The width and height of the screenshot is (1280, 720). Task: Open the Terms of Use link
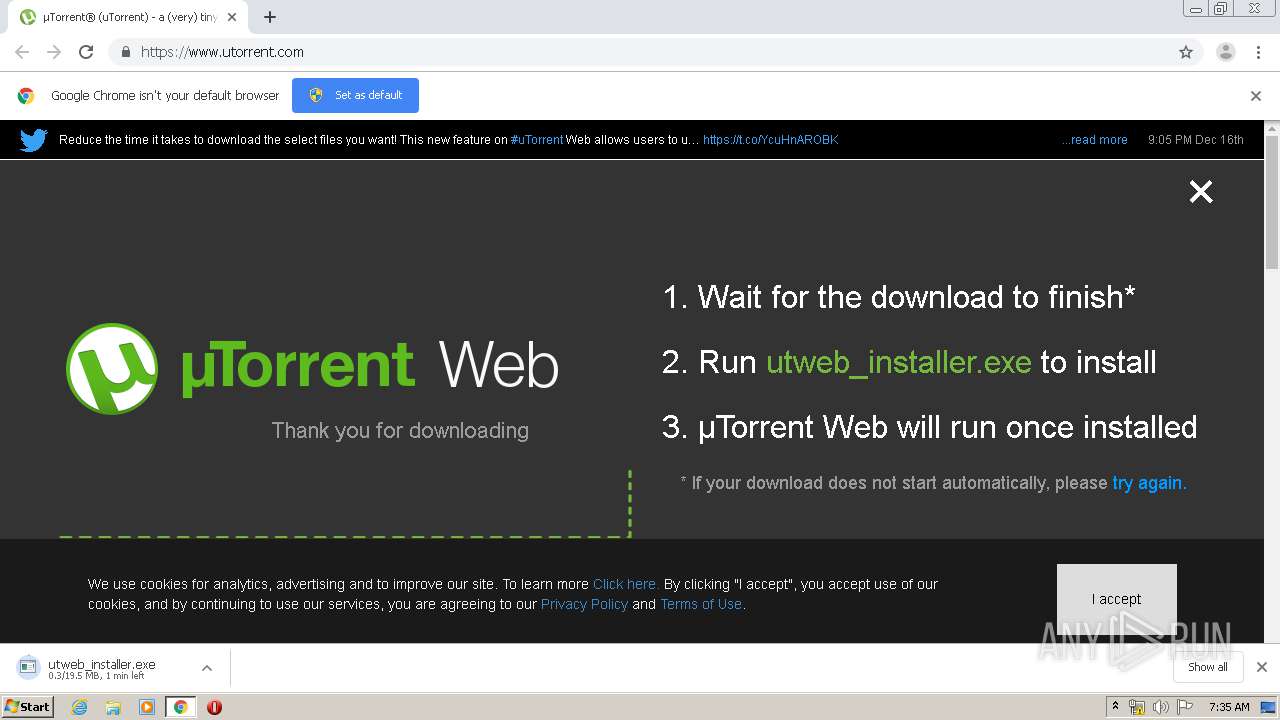[x=701, y=604]
